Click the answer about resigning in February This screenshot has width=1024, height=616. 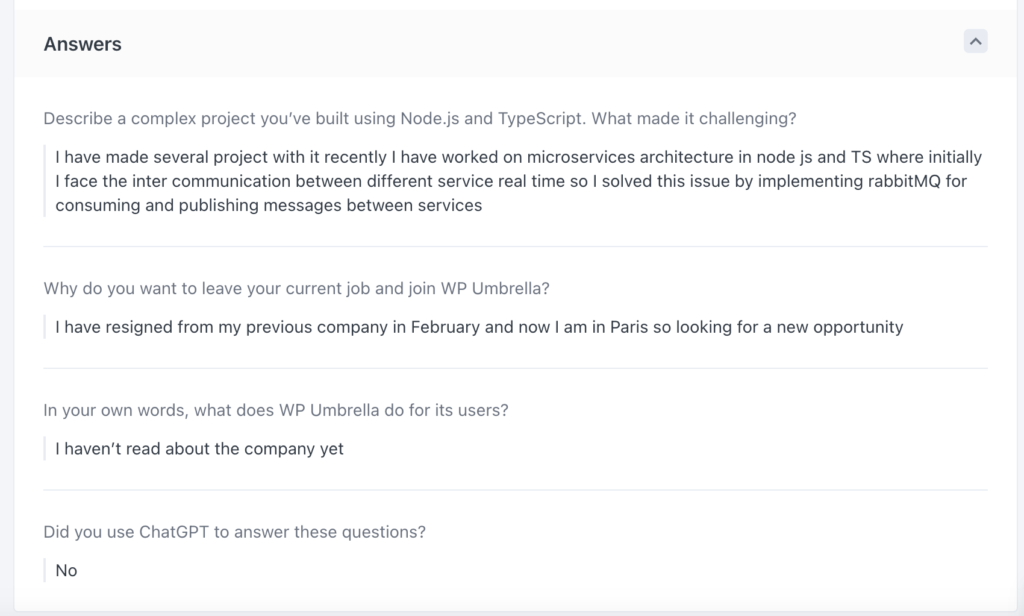[x=479, y=327]
